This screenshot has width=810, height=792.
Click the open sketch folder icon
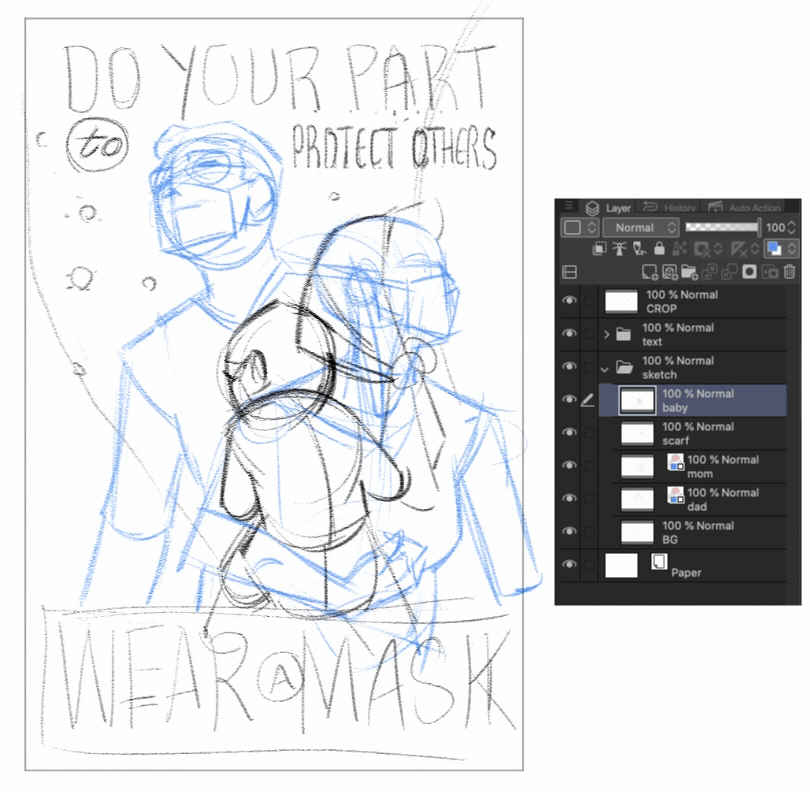pos(625,367)
